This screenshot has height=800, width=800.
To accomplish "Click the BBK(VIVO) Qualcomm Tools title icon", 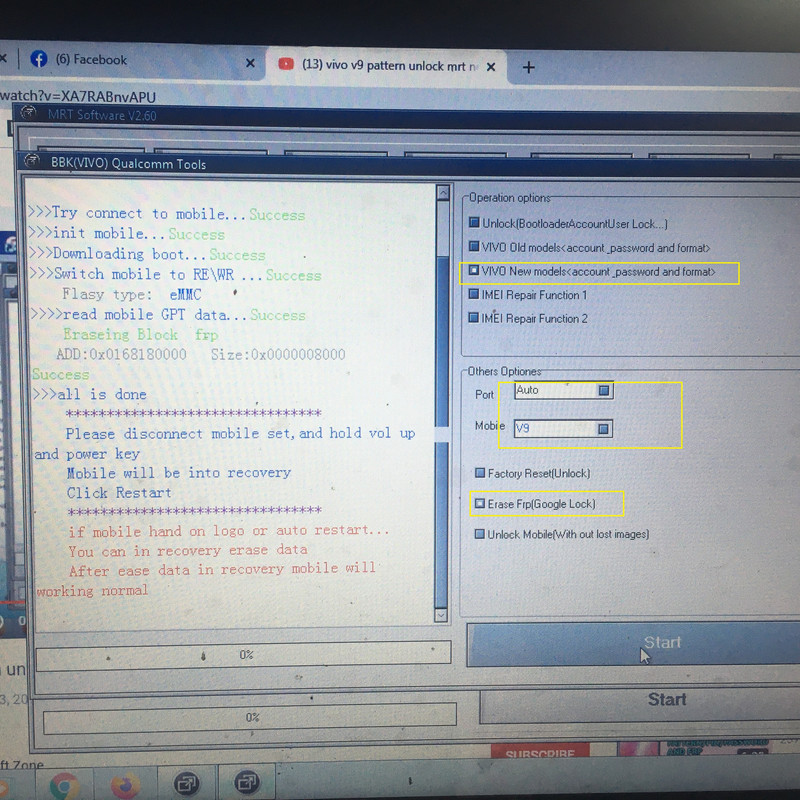I will click(x=32, y=161).
